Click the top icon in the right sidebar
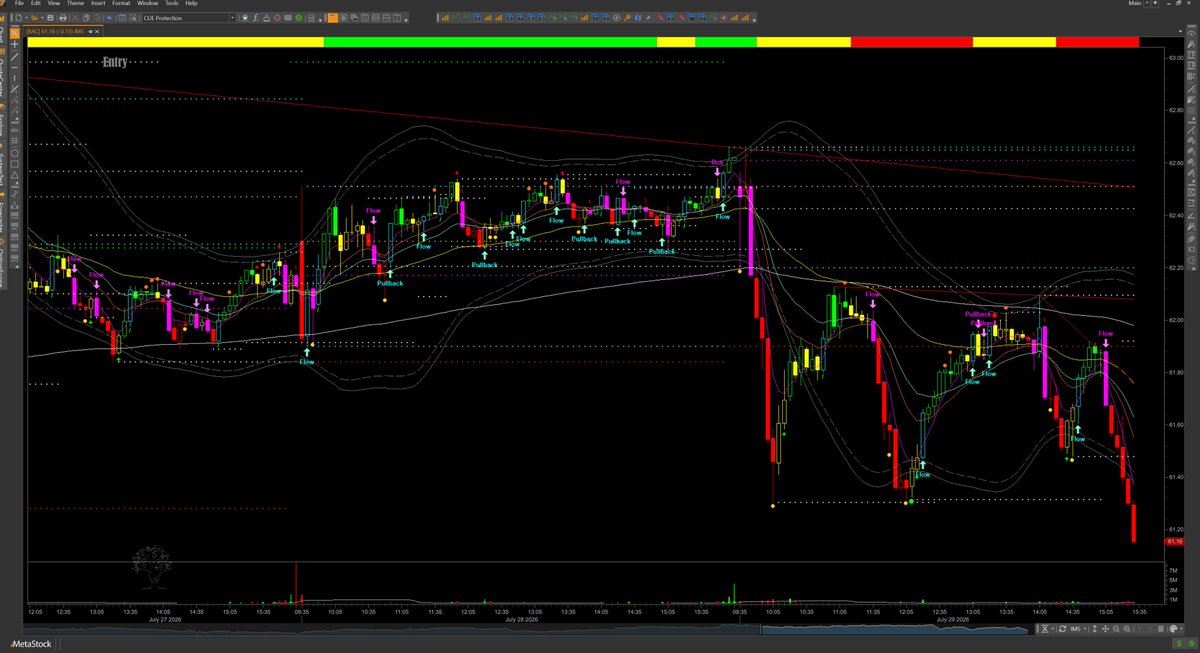This screenshot has width=1200, height=653. click(x=1191, y=34)
